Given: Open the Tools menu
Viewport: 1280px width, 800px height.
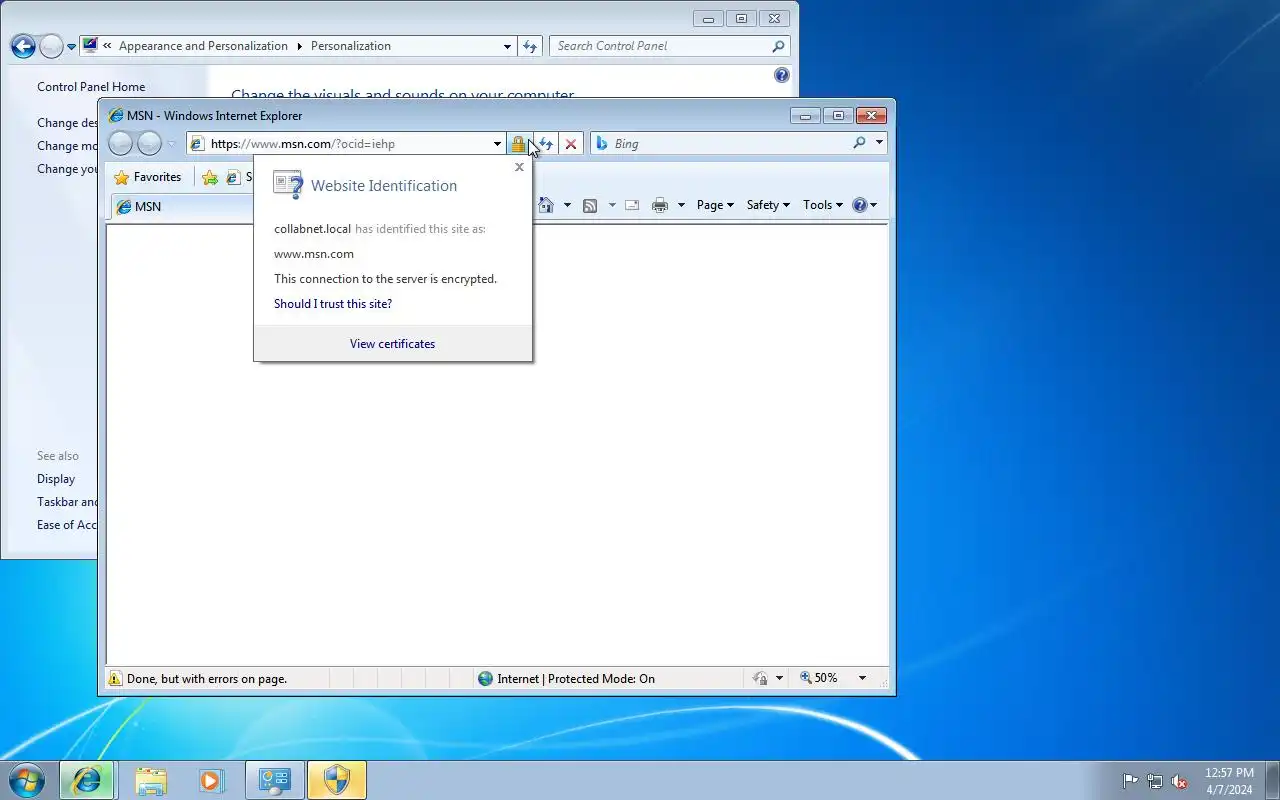Looking at the screenshot, I should tap(822, 205).
